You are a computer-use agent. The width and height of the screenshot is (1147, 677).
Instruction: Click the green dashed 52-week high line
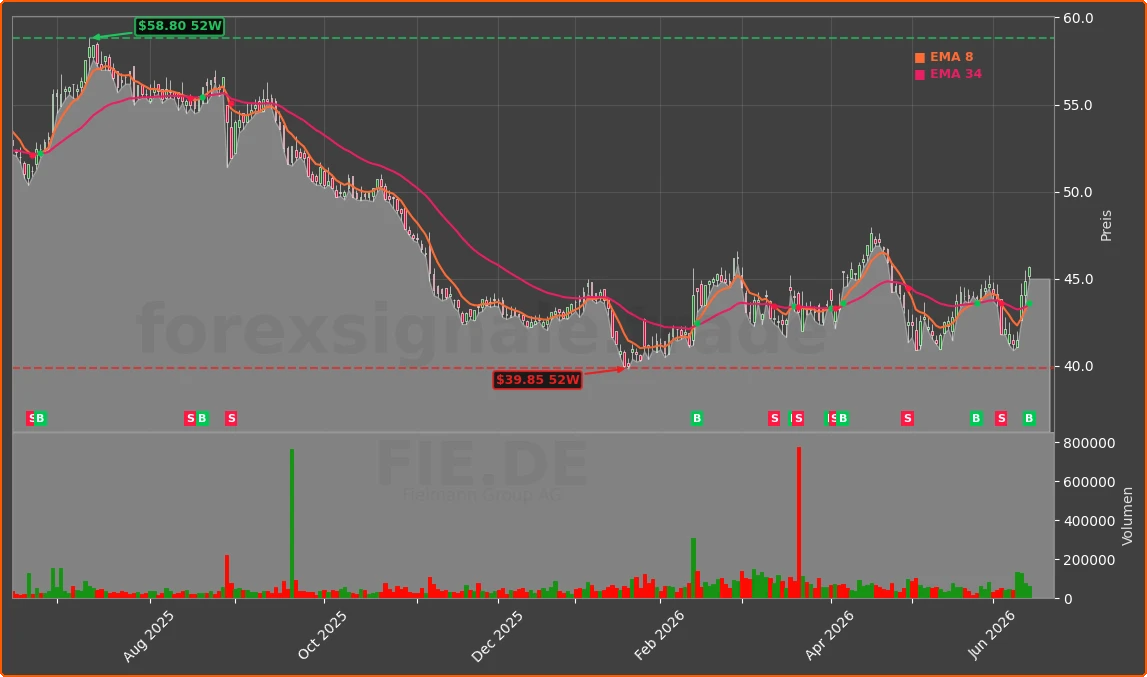(533, 38)
